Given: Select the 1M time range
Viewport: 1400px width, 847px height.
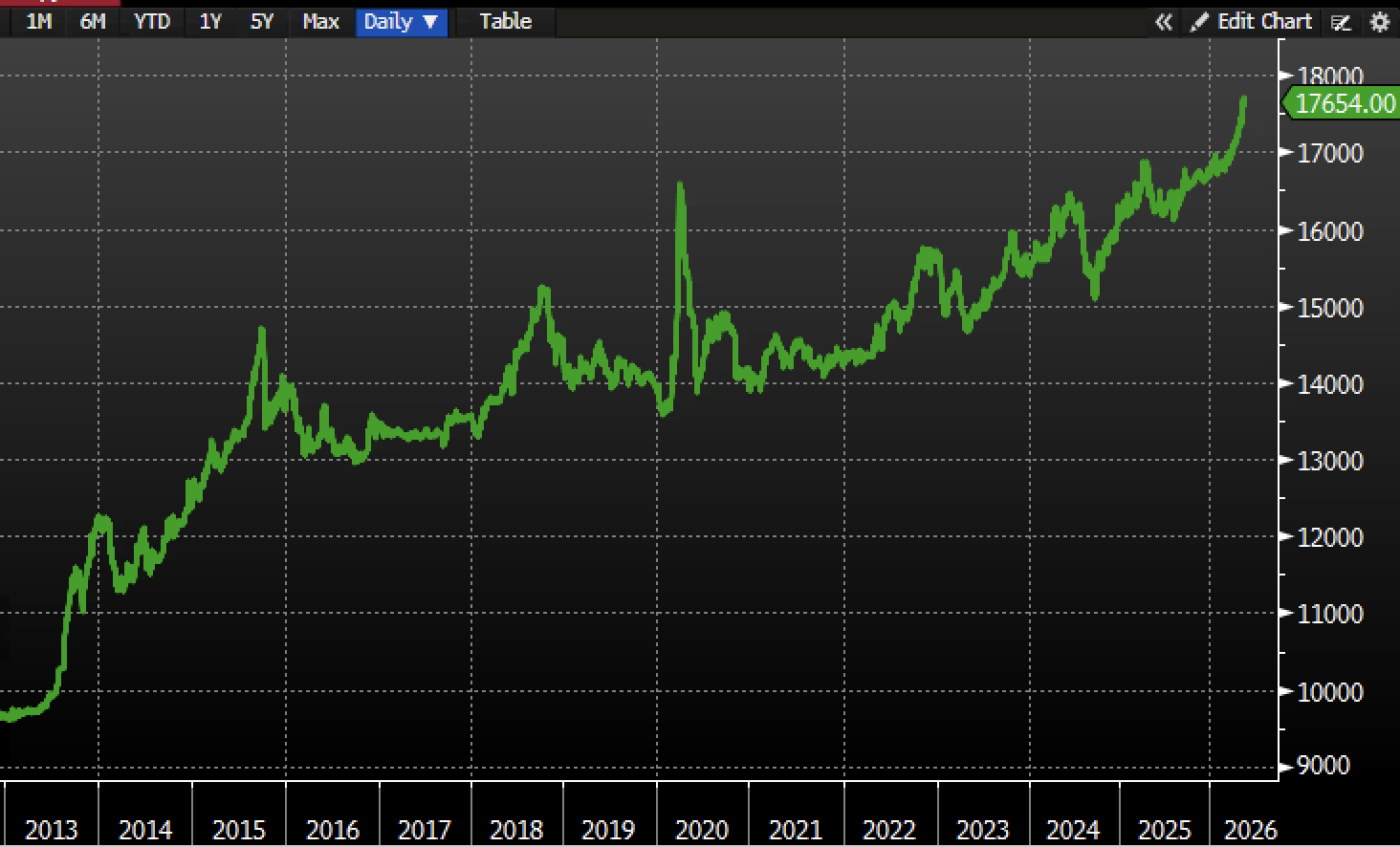Looking at the screenshot, I should coord(39,21).
